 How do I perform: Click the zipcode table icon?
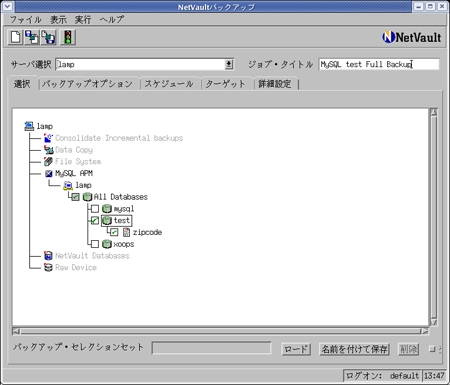tap(126, 232)
